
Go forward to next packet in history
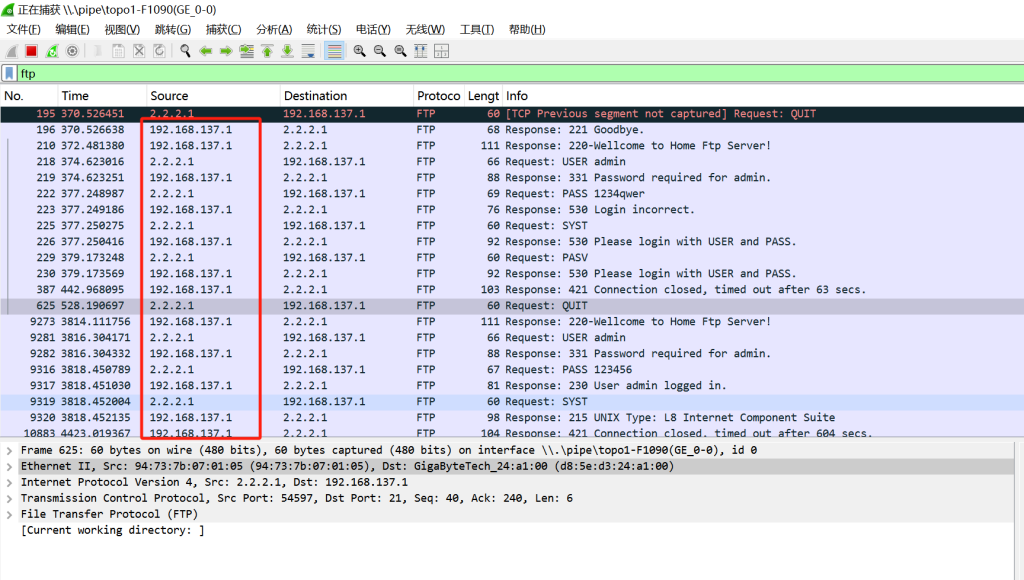[226, 51]
